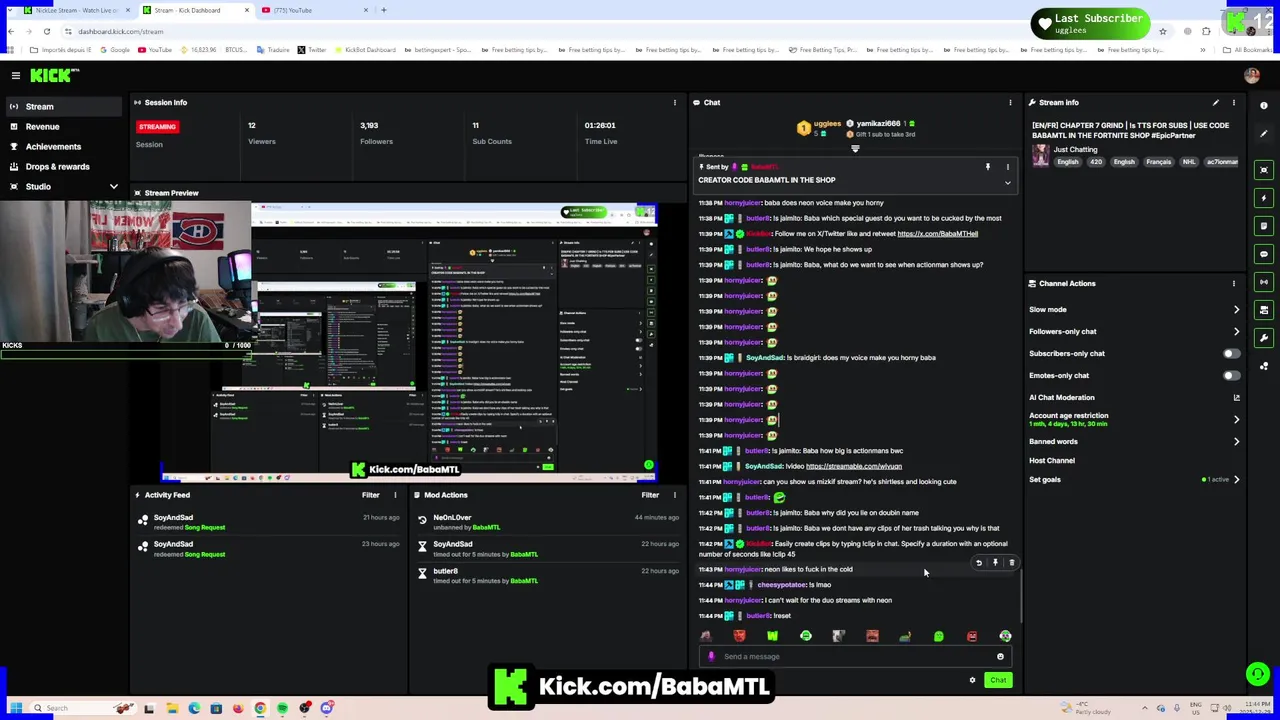Go to Revenue in the sidebar
The width and height of the screenshot is (1280, 720).
click(42, 126)
